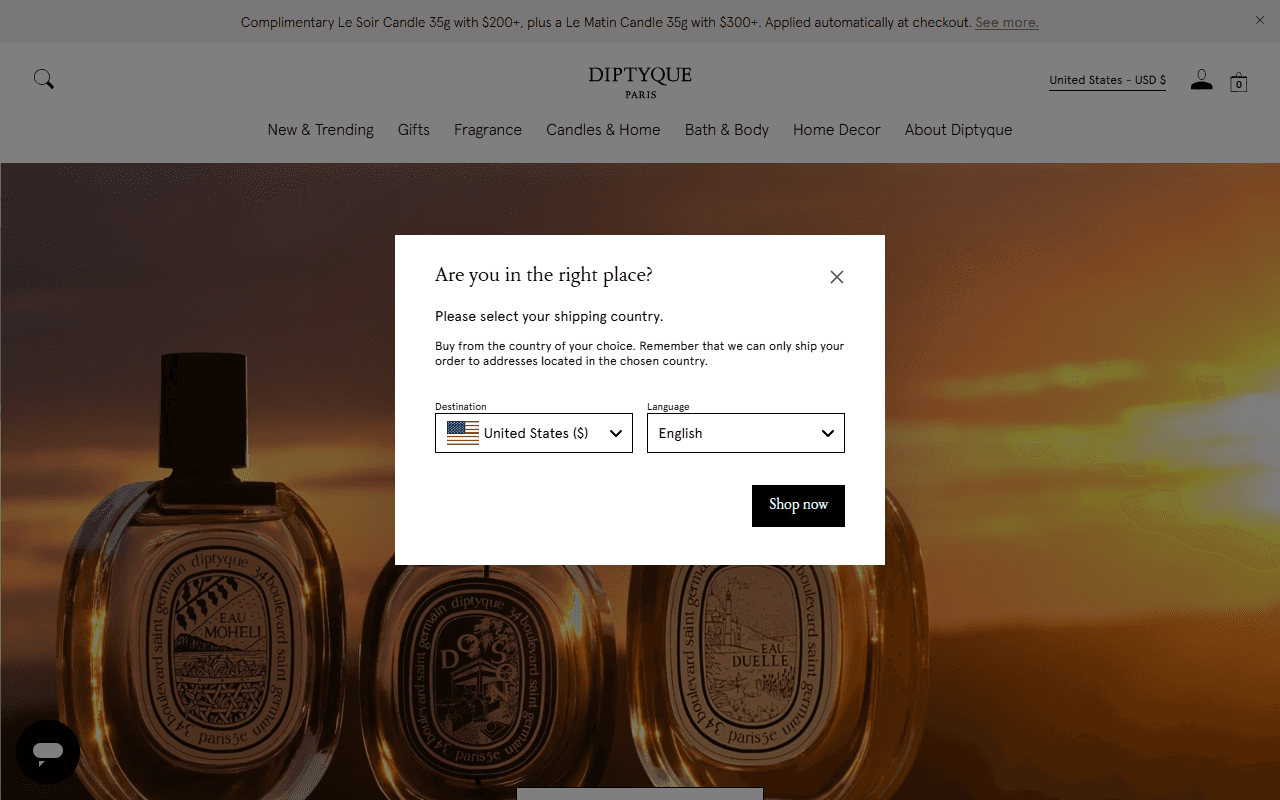
Task: Click the Shop now button
Action: 798,505
